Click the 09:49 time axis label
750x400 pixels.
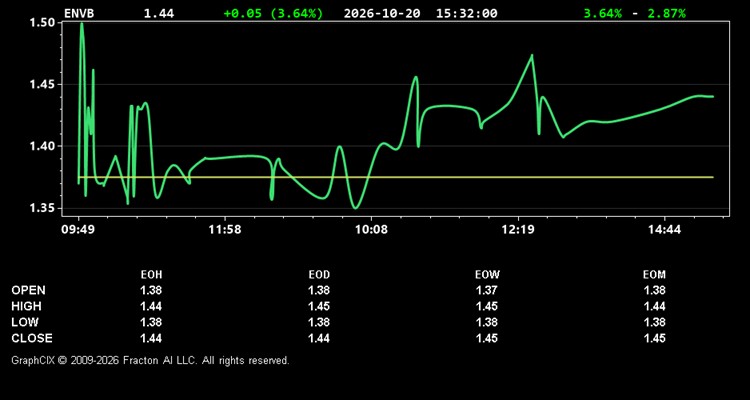77,230
